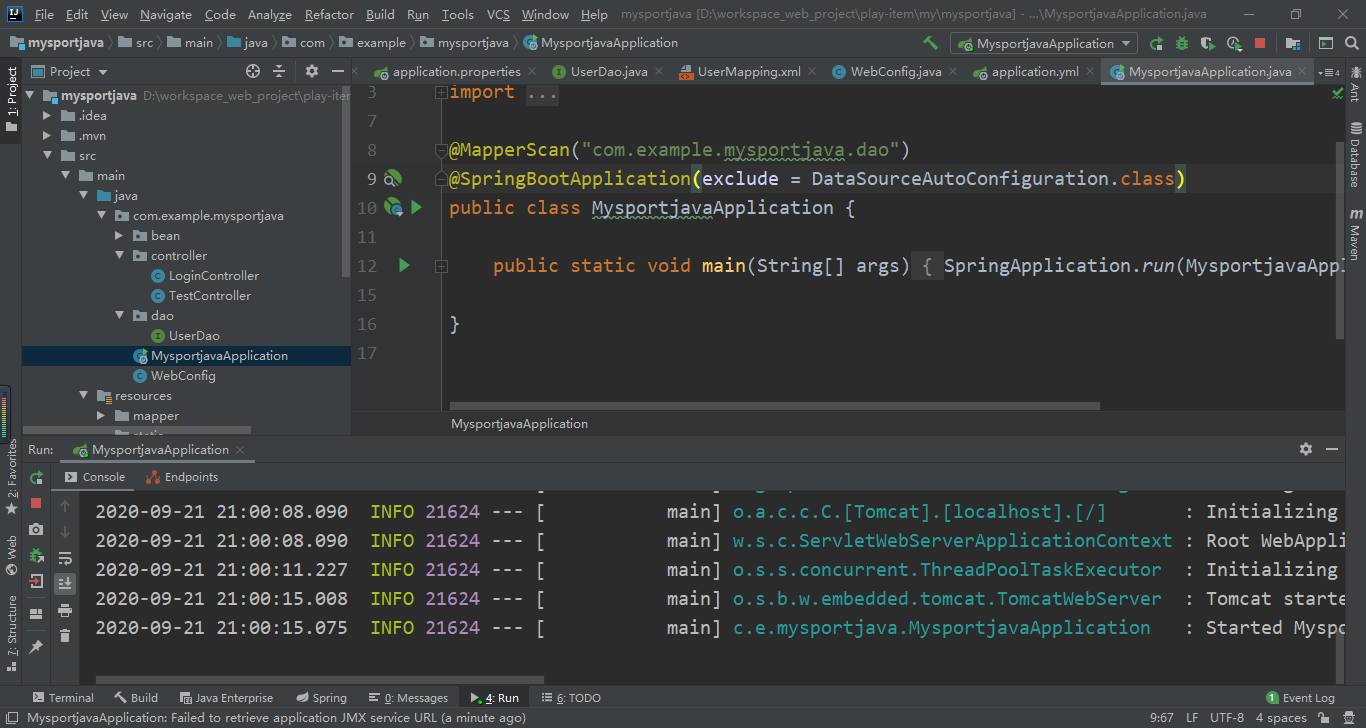Click the Rerun icon in Run panel
This screenshot has width=1366, height=728.
(x=36, y=477)
